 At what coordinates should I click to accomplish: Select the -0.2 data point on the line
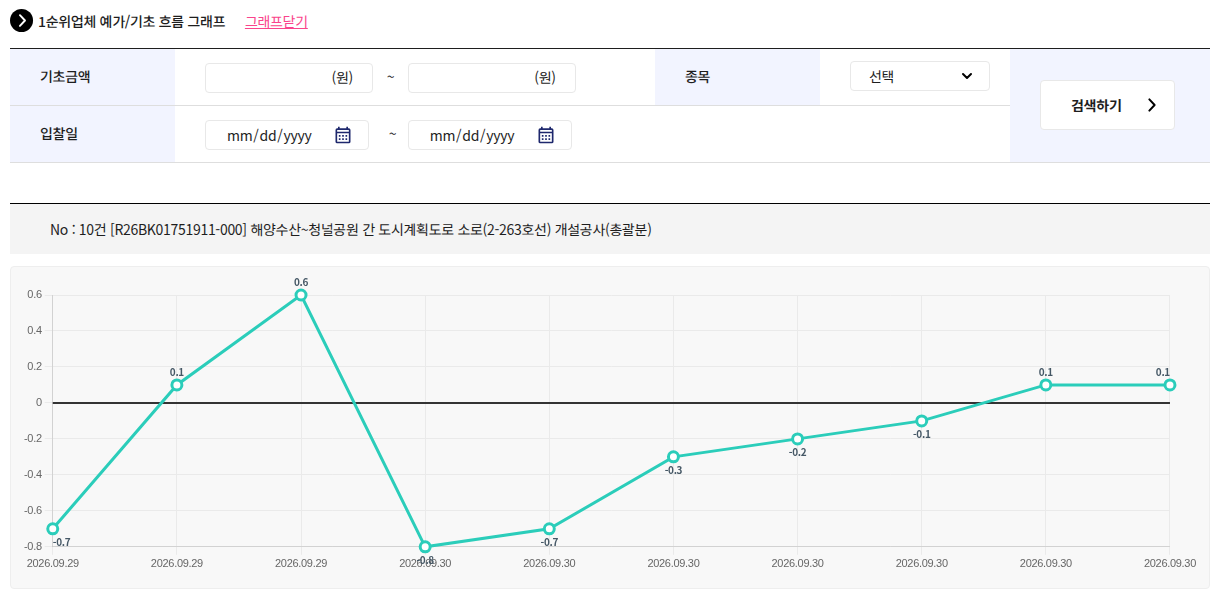click(x=797, y=439)
